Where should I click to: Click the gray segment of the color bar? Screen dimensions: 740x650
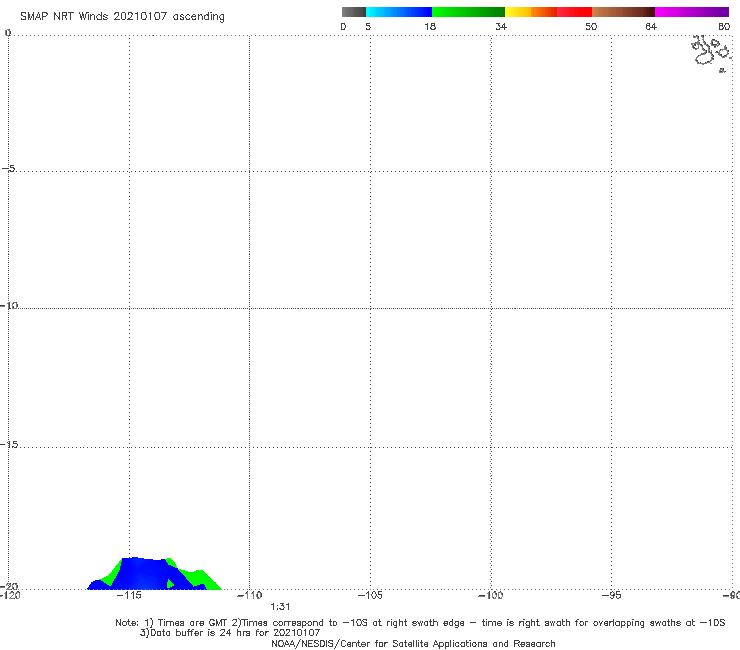tap(354, 12)
